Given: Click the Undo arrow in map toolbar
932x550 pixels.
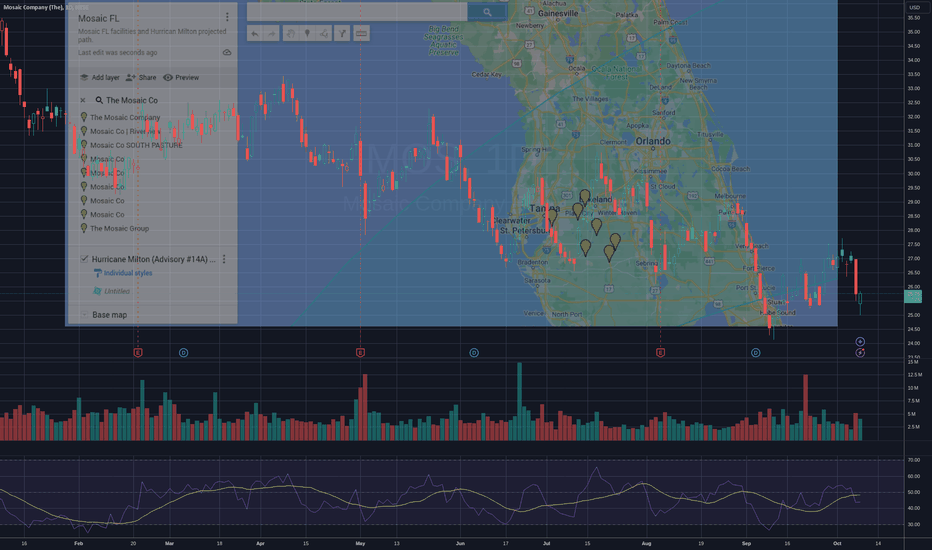Looking at the screenshot, I should click(x=254, y=33).
